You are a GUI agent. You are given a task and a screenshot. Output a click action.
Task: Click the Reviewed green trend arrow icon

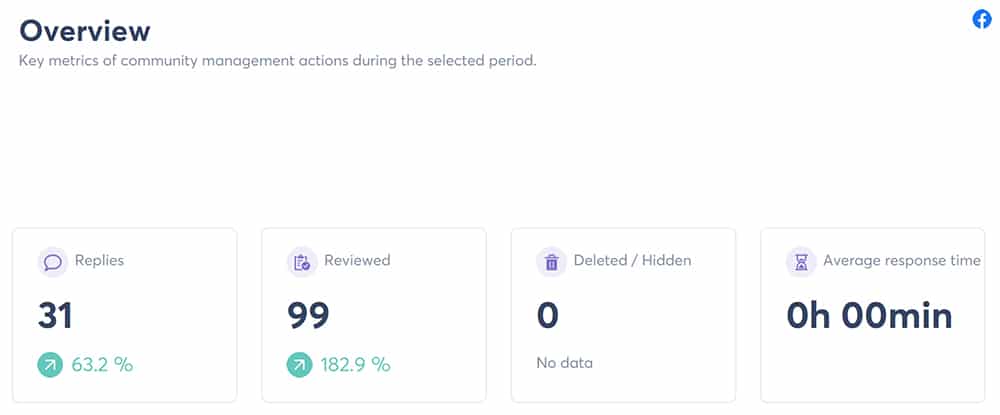[x=300, y=365]
